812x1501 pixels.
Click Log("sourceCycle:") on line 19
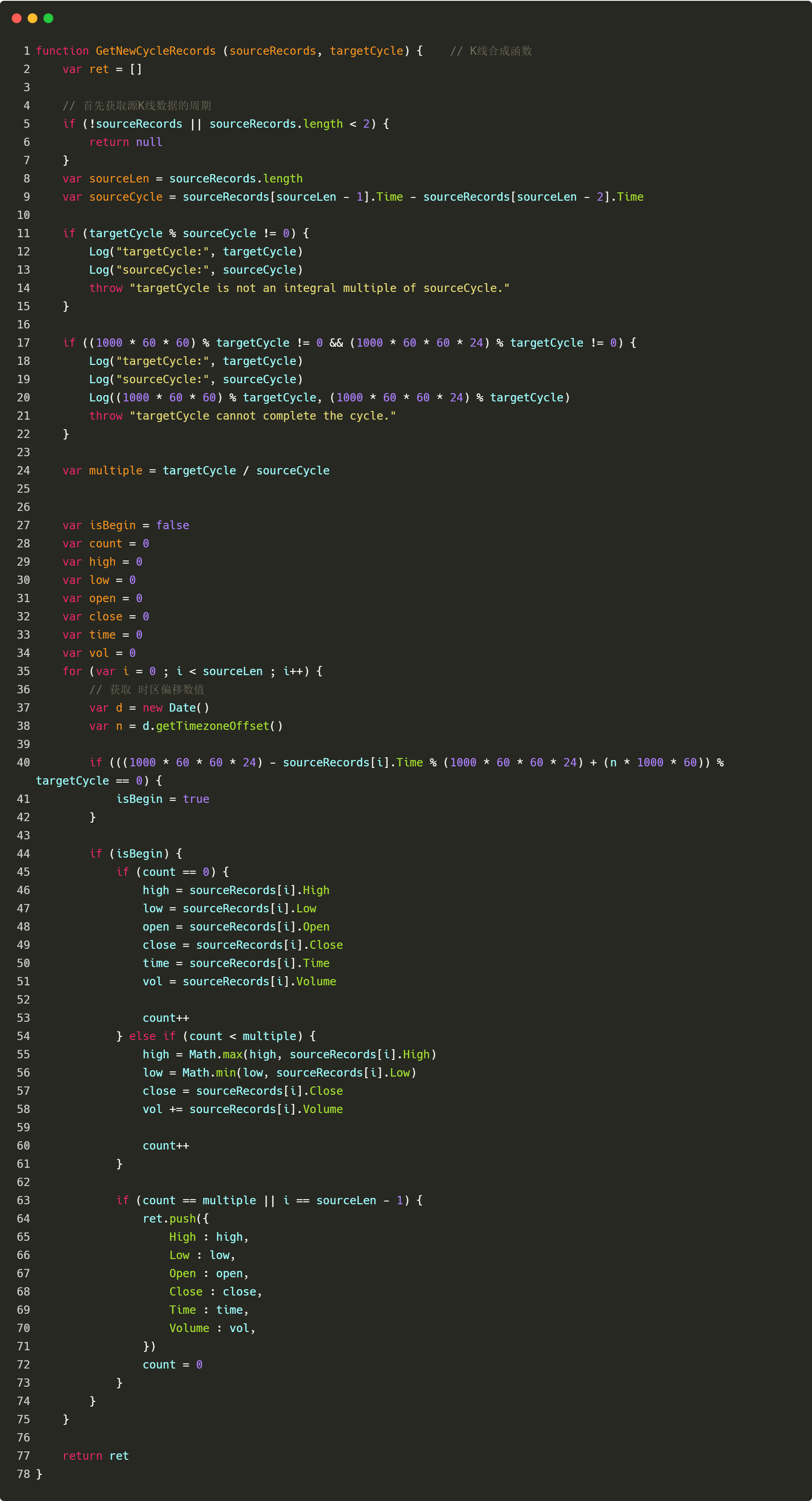click(196, 379)
